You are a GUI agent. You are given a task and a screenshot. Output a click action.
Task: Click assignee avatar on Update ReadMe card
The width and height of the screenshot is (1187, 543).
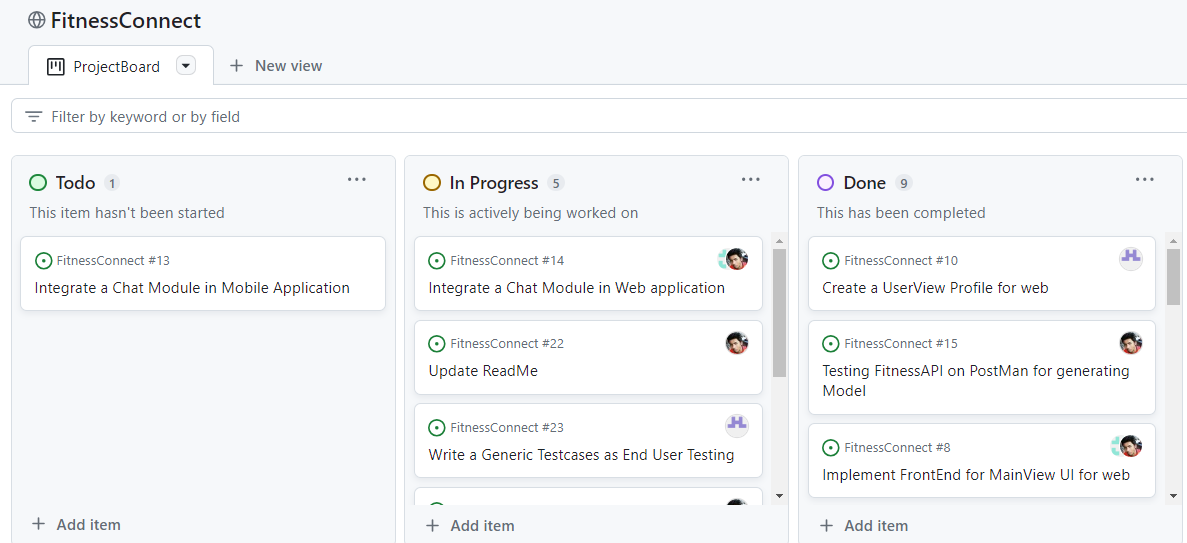pos(737,343)
